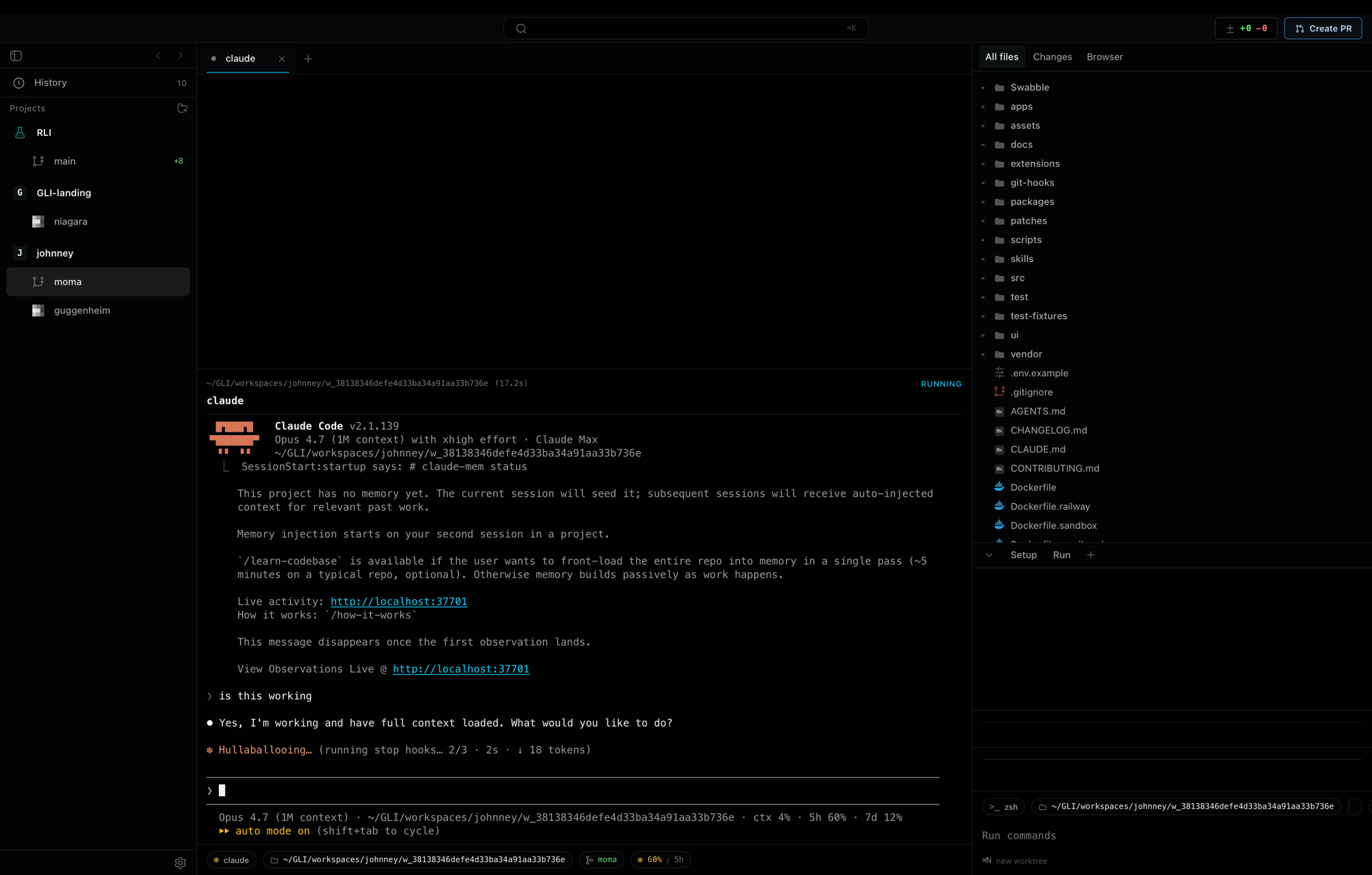The width and height of the screenshot is (1372, 875).
Task: Click the vendor folder icon
Action: click(x=1000, y=354)
